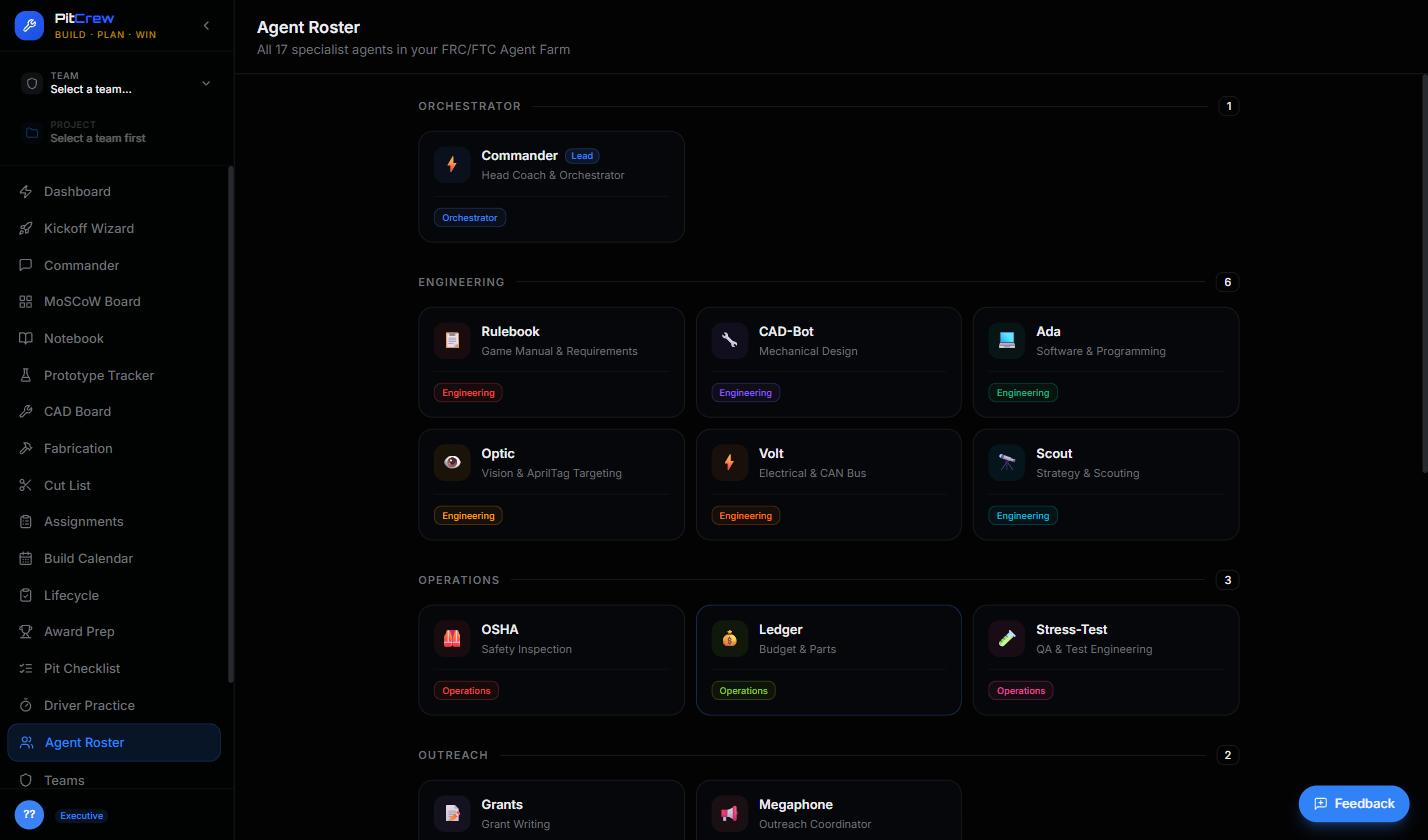This screenshot has width=1428, height=840.
Task: Click the "Safety Inspection" text on OSHA card
Action: pos(527,649)
